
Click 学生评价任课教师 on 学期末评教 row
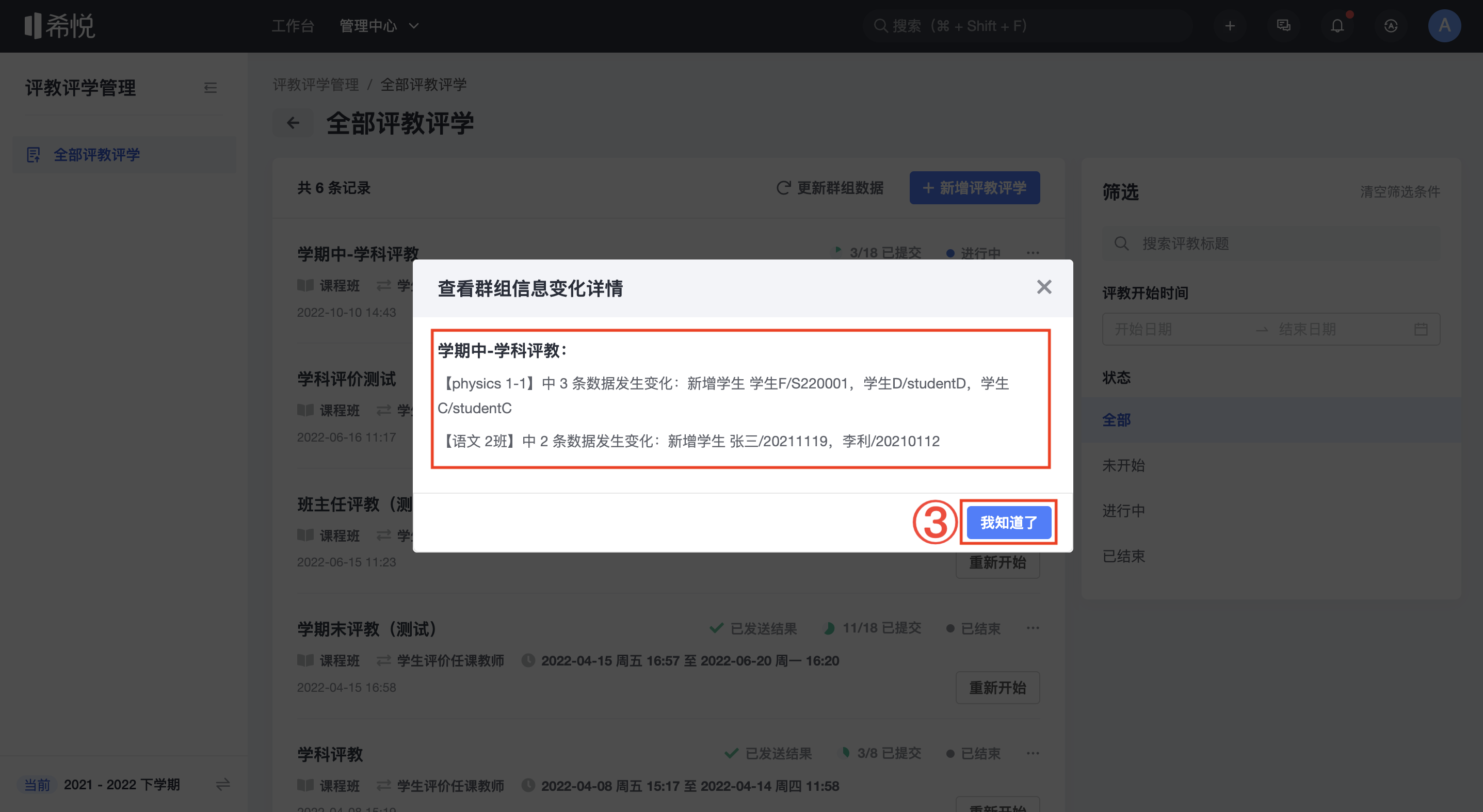tap(450, 660)
